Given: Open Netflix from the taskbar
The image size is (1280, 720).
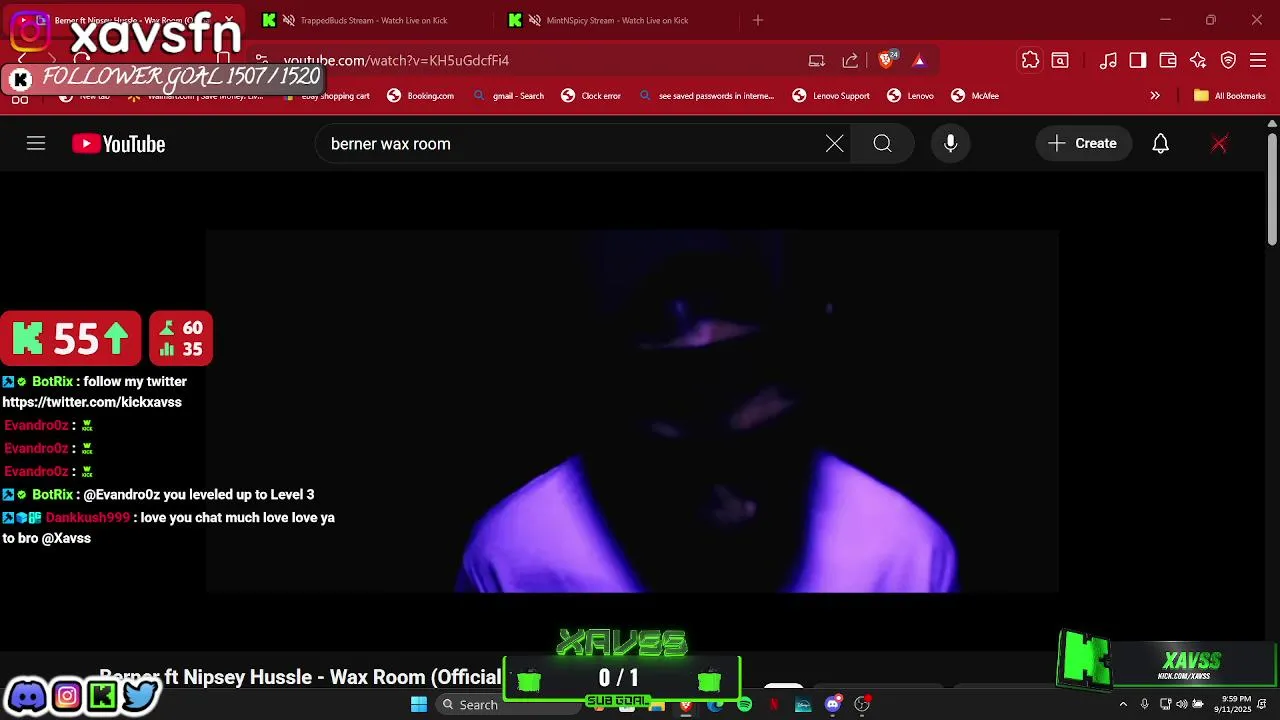Looking at the screenshot, I should coord(773,705).
